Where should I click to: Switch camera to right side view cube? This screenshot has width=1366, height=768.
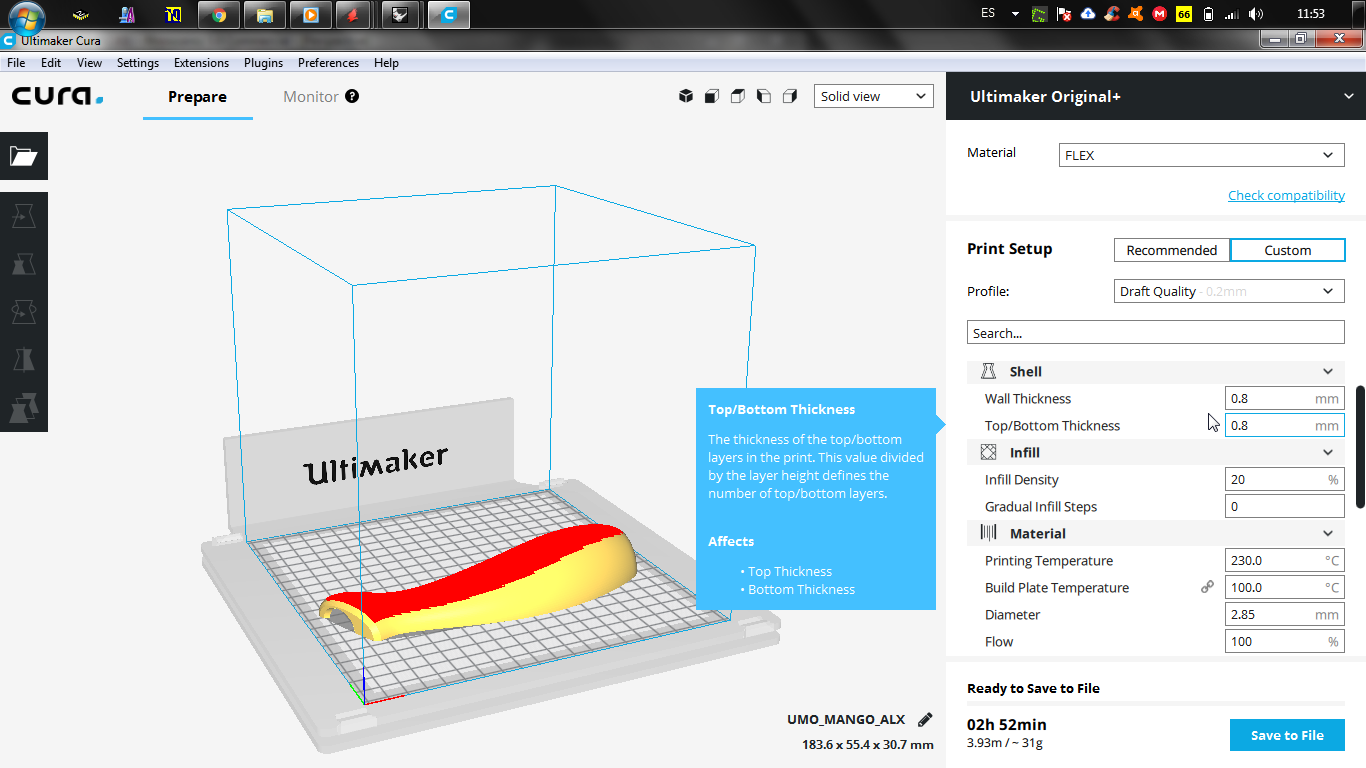click(790, 96)
